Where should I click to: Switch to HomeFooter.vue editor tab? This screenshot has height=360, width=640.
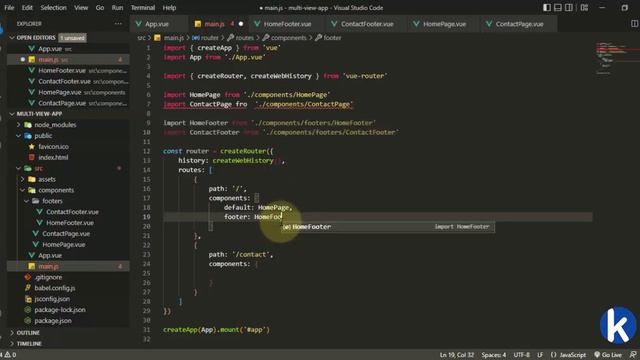click(287, 24)
